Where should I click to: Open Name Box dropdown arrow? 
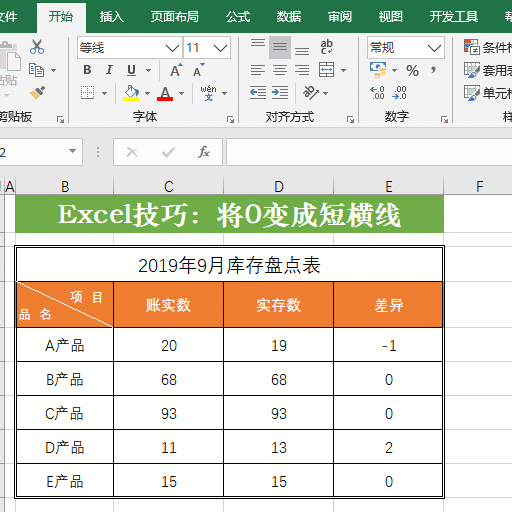[72, 151]
